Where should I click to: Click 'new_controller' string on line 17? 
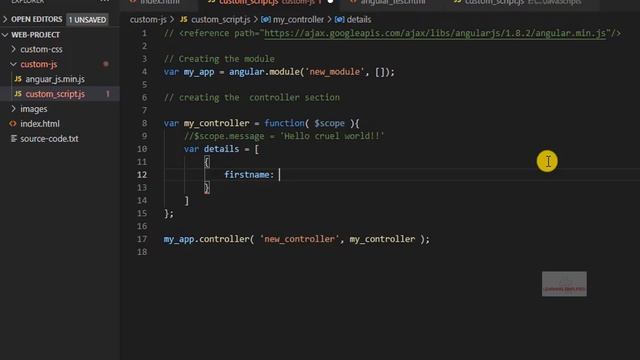click(300, 239)
